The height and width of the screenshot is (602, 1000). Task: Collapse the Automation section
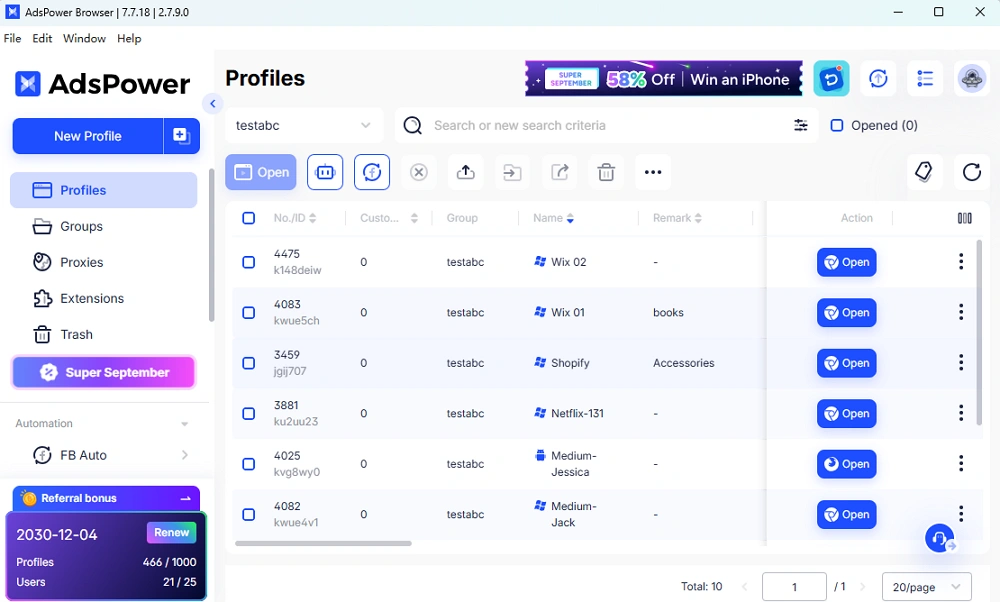(184, 424)
